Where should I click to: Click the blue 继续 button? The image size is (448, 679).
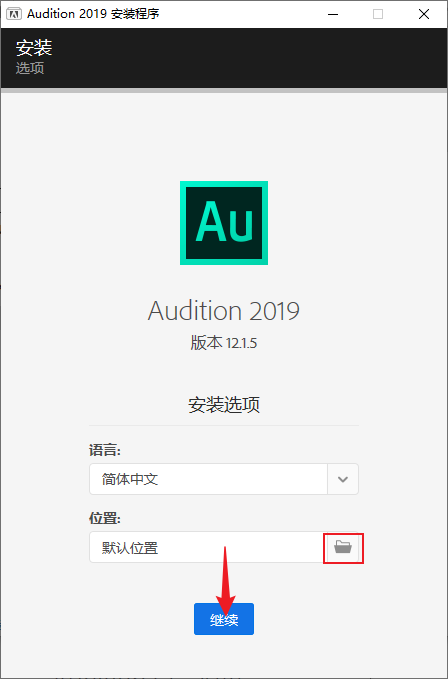point(224,619)
